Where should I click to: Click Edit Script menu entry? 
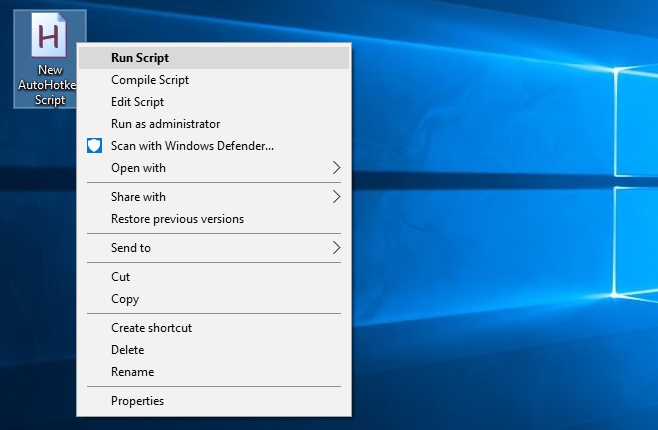point(137,102)
